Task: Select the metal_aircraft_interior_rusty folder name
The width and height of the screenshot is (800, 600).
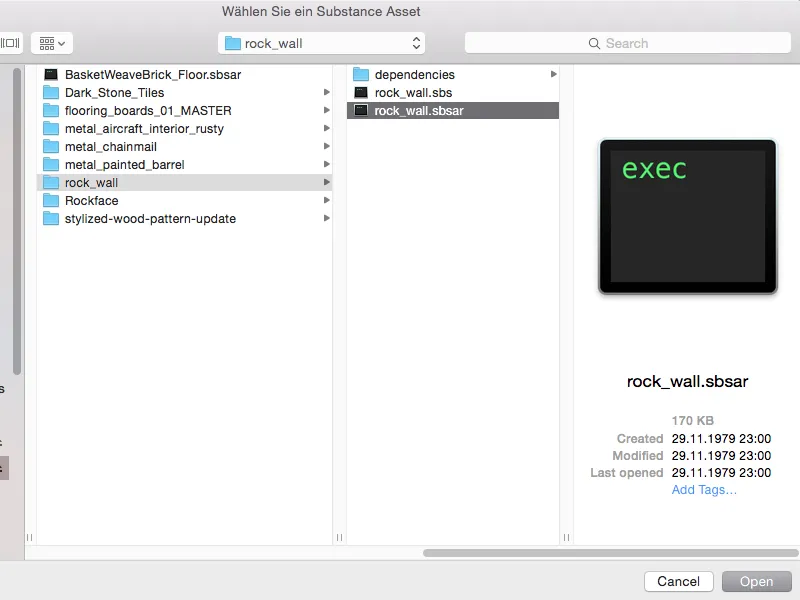Action: point(144,129)
